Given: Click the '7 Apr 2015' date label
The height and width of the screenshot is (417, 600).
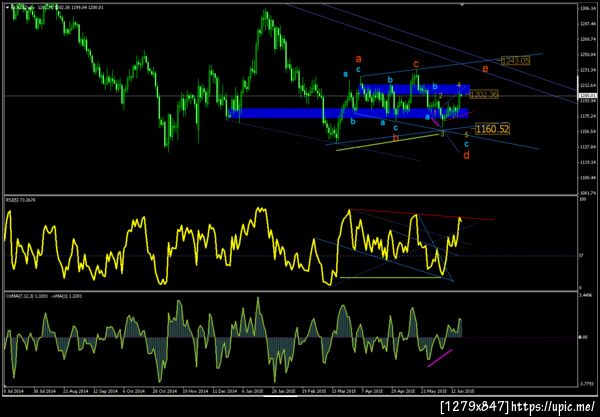Looking at the screenshot, I should pyautogui.click(x=372, y=391).
